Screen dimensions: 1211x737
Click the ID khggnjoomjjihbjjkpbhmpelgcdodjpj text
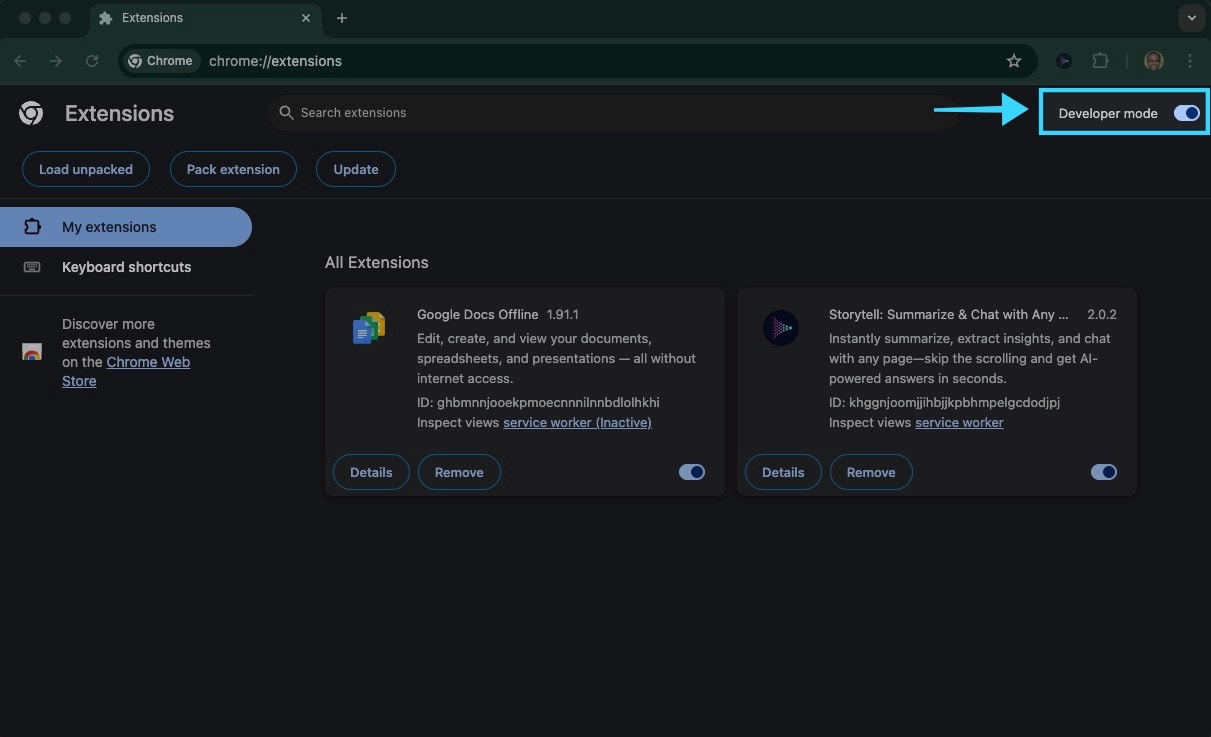coord(944,403)
